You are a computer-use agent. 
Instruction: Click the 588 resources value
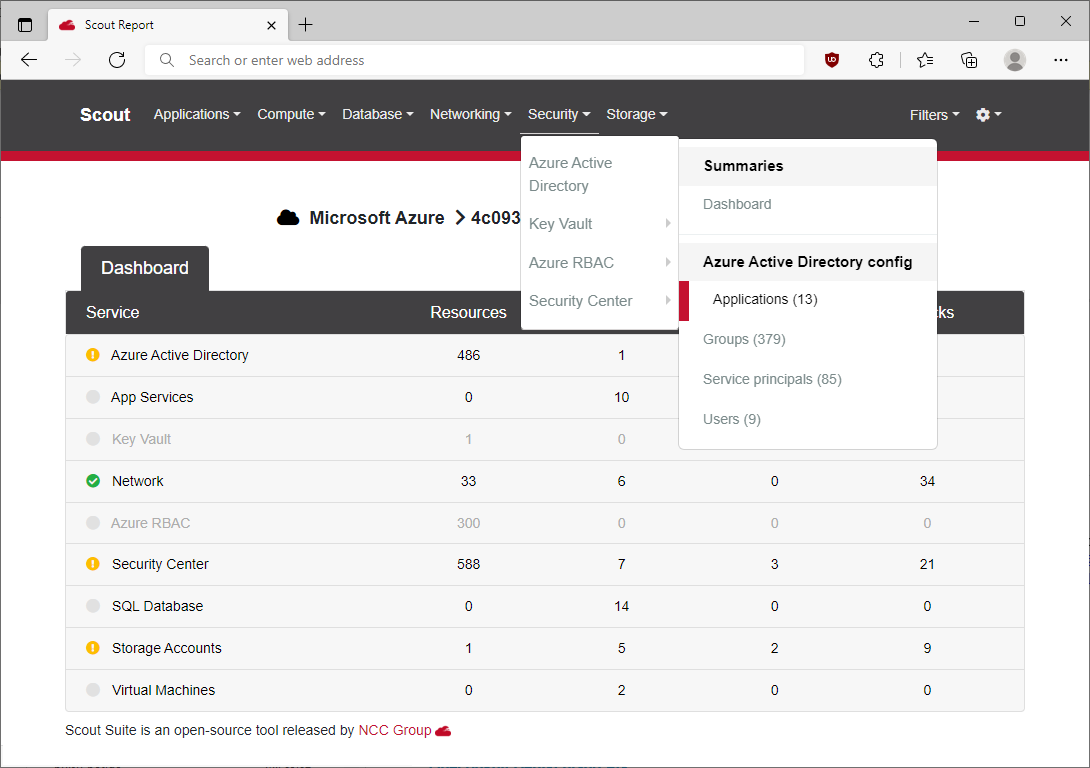click(469, 564)
